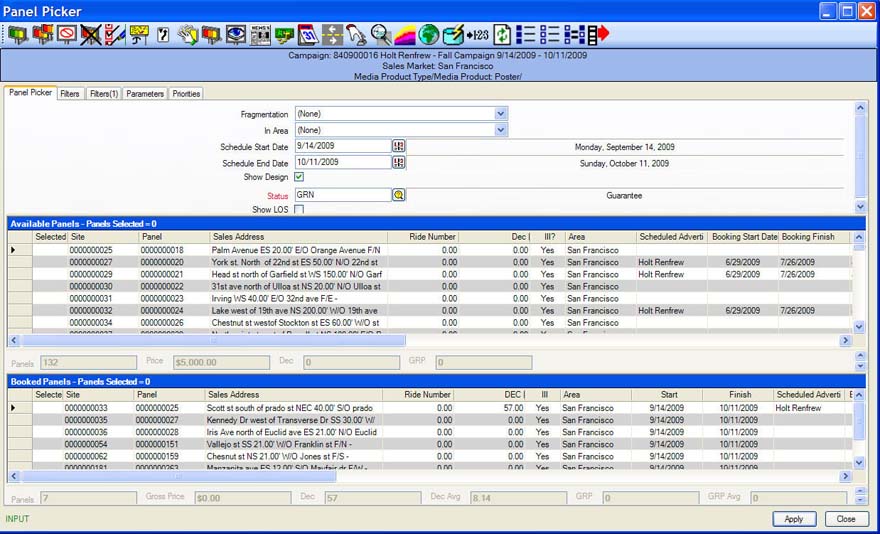This screenshot has height=534, width=880.
Task: Select booked Scott st south of prado row
Action: [x=430, y=408]
